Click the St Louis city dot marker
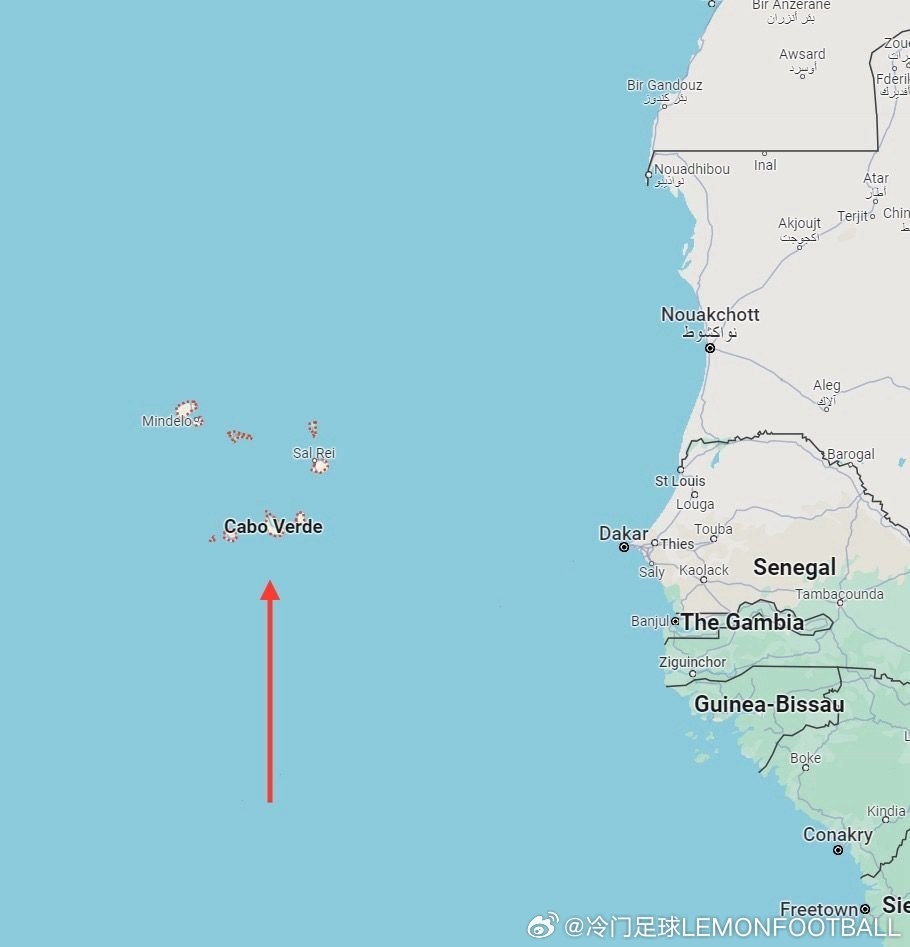Screen dimensions: 910x947 tap(681, 469)
